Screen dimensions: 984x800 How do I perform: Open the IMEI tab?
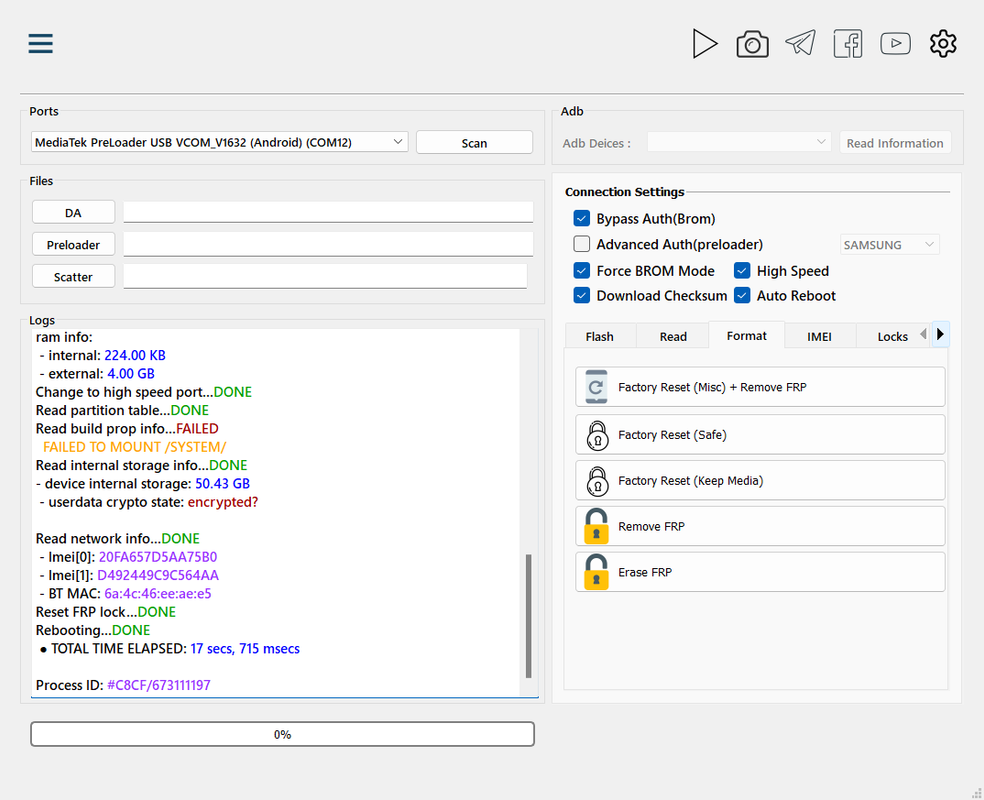click(x=819, y=336)
